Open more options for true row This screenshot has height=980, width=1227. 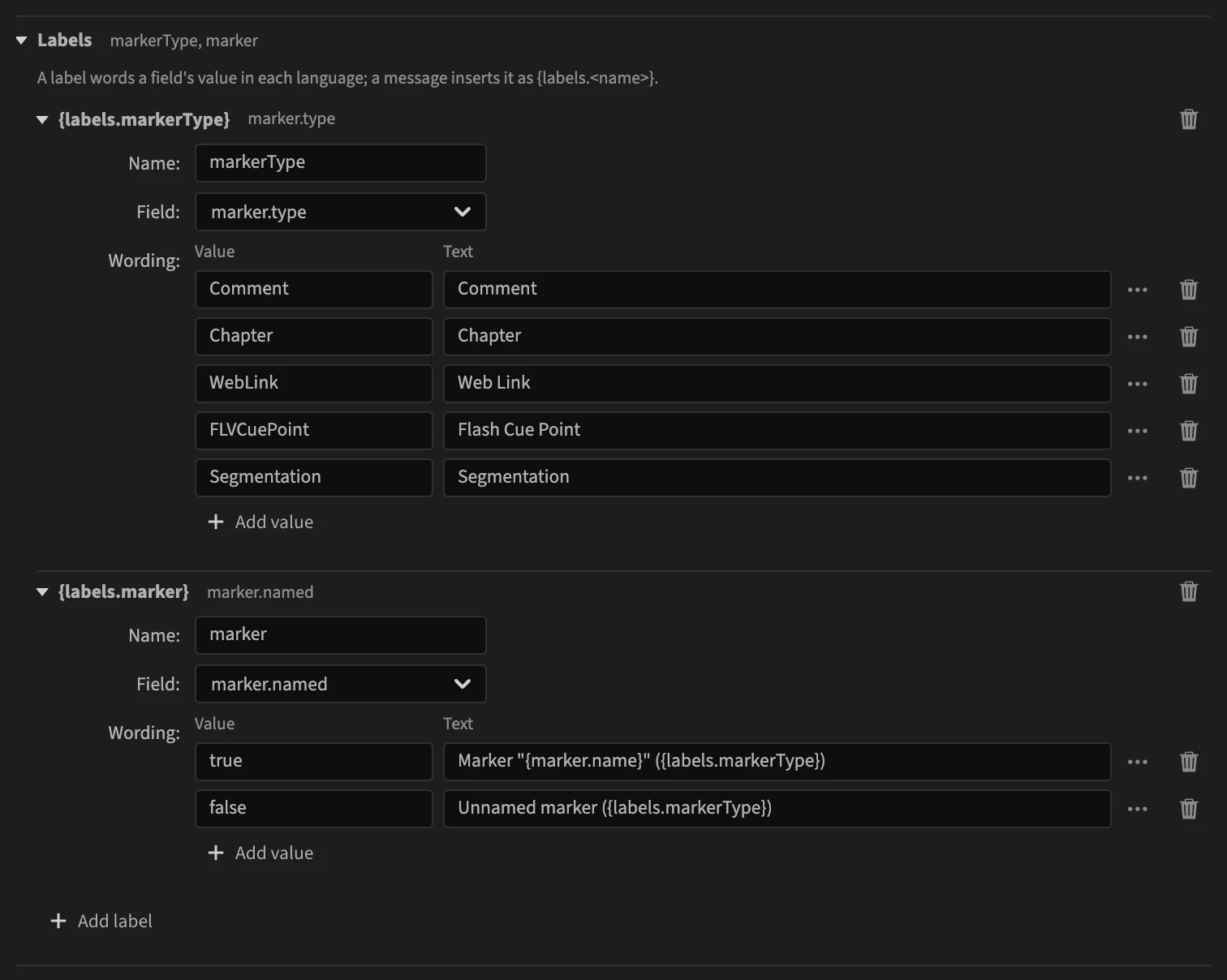click(1137, 762)
